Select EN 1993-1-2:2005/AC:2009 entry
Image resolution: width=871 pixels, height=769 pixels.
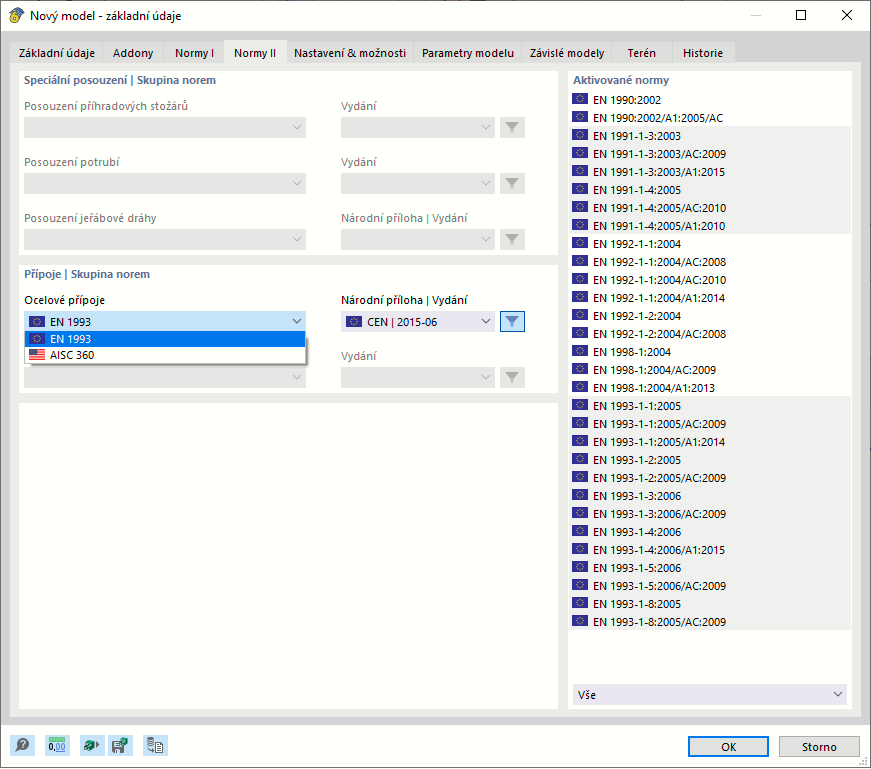[x=710, y=477]
